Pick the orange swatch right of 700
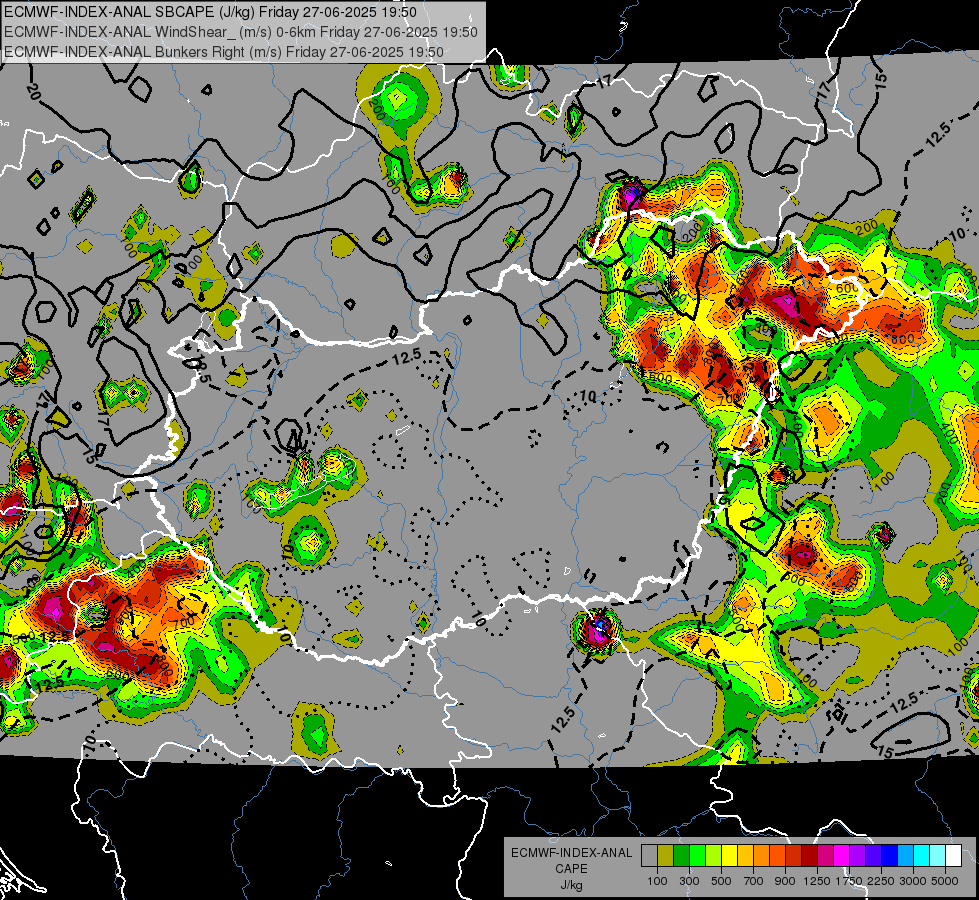The height and width of the screenshot is (900, 979). click(761, 856)
